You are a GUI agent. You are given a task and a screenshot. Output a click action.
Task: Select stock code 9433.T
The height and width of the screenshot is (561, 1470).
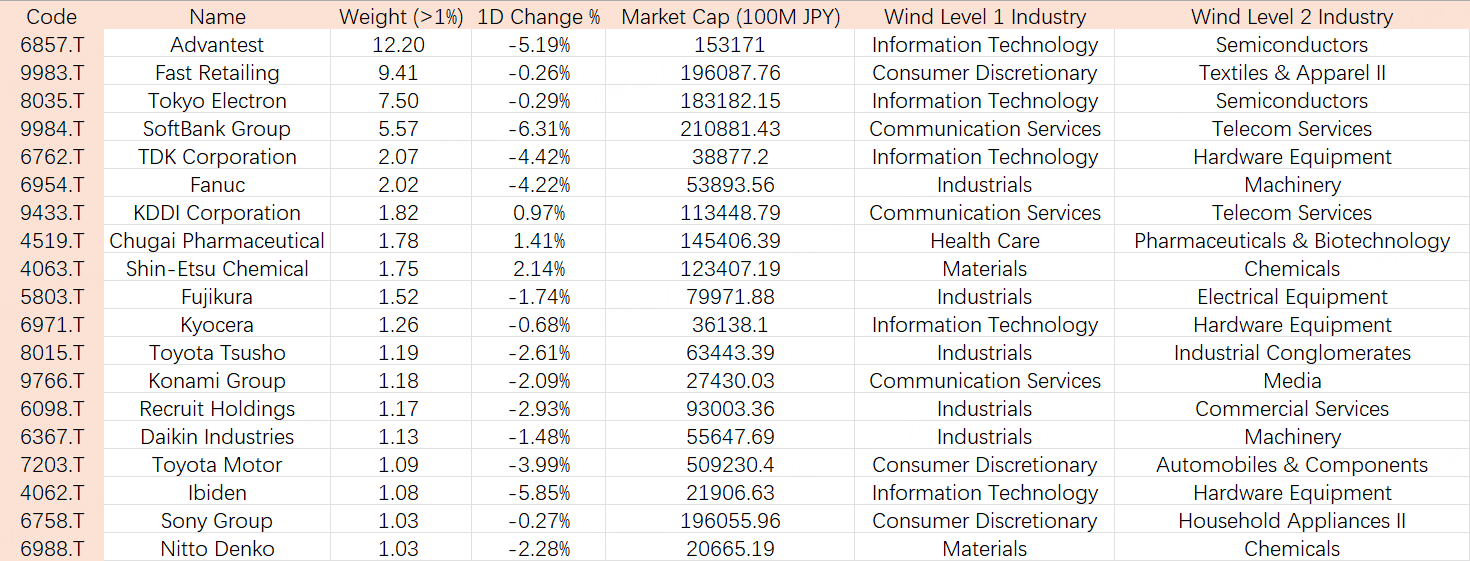51,213
